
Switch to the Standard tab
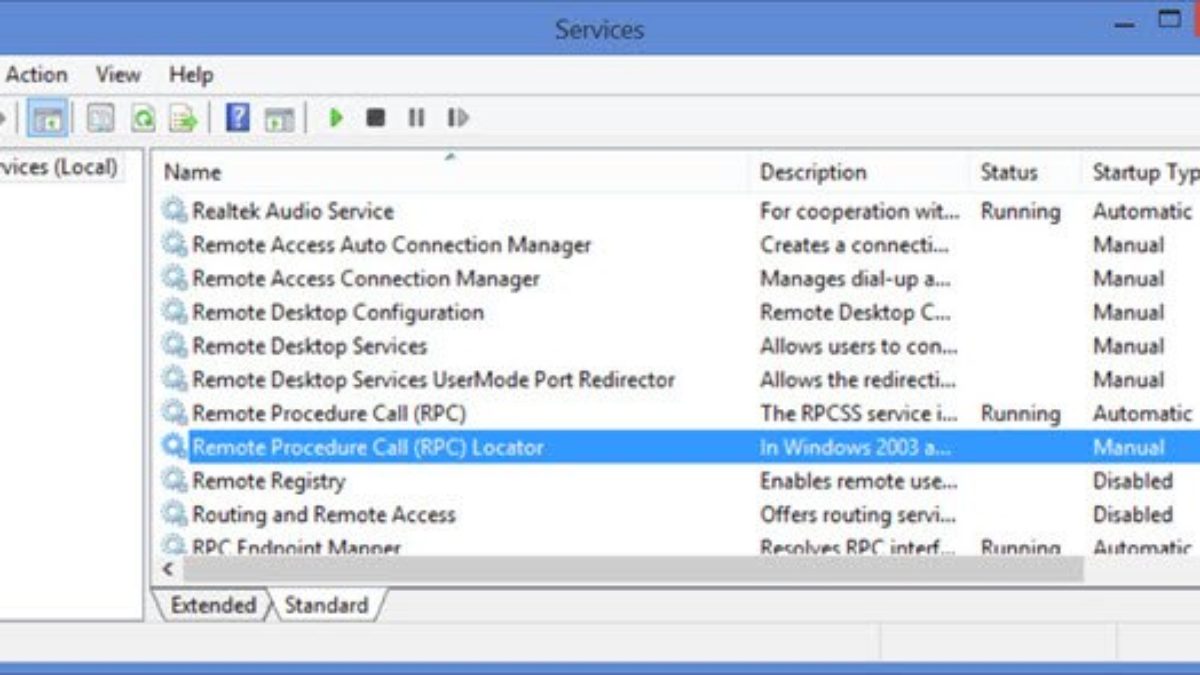[x=326, y=605]
